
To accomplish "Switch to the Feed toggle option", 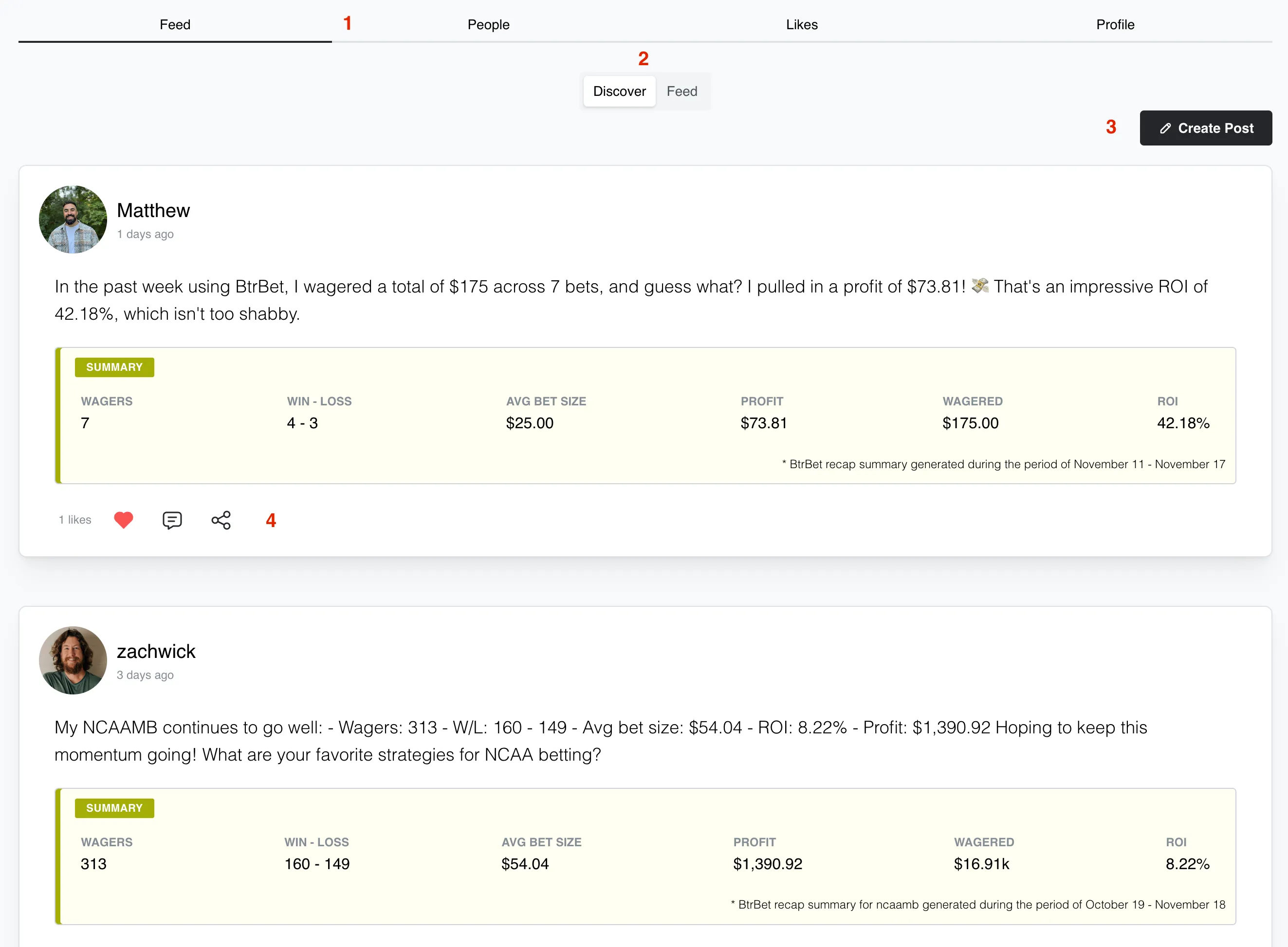I will point(681,91).
